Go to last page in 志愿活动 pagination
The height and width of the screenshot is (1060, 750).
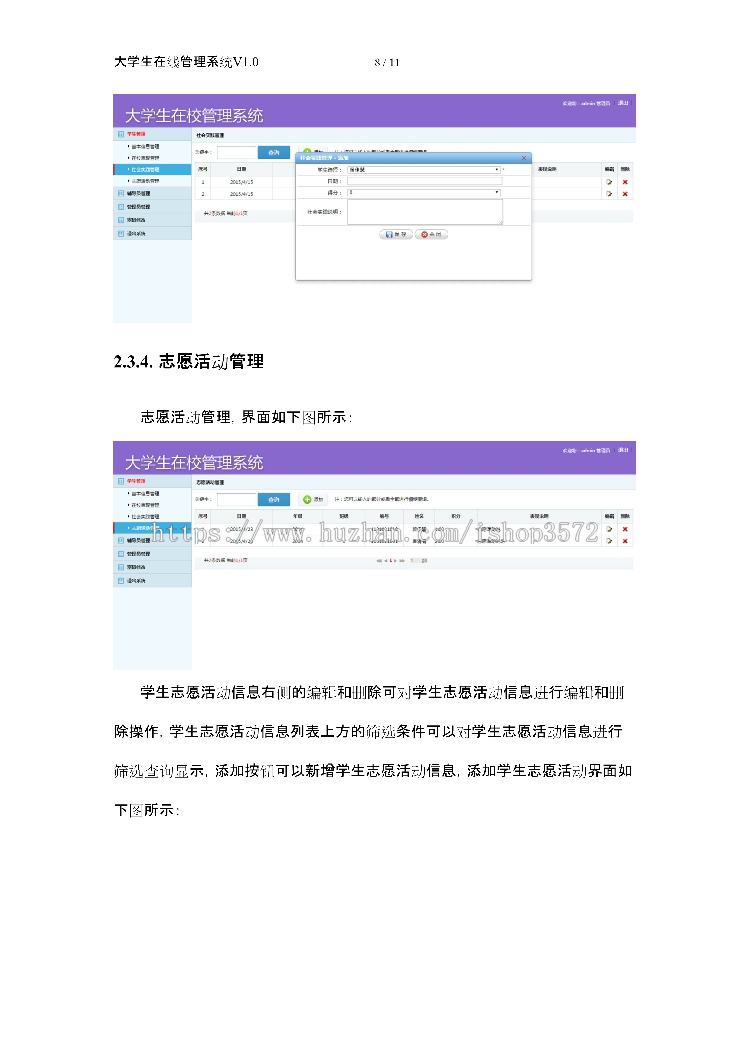402,560
